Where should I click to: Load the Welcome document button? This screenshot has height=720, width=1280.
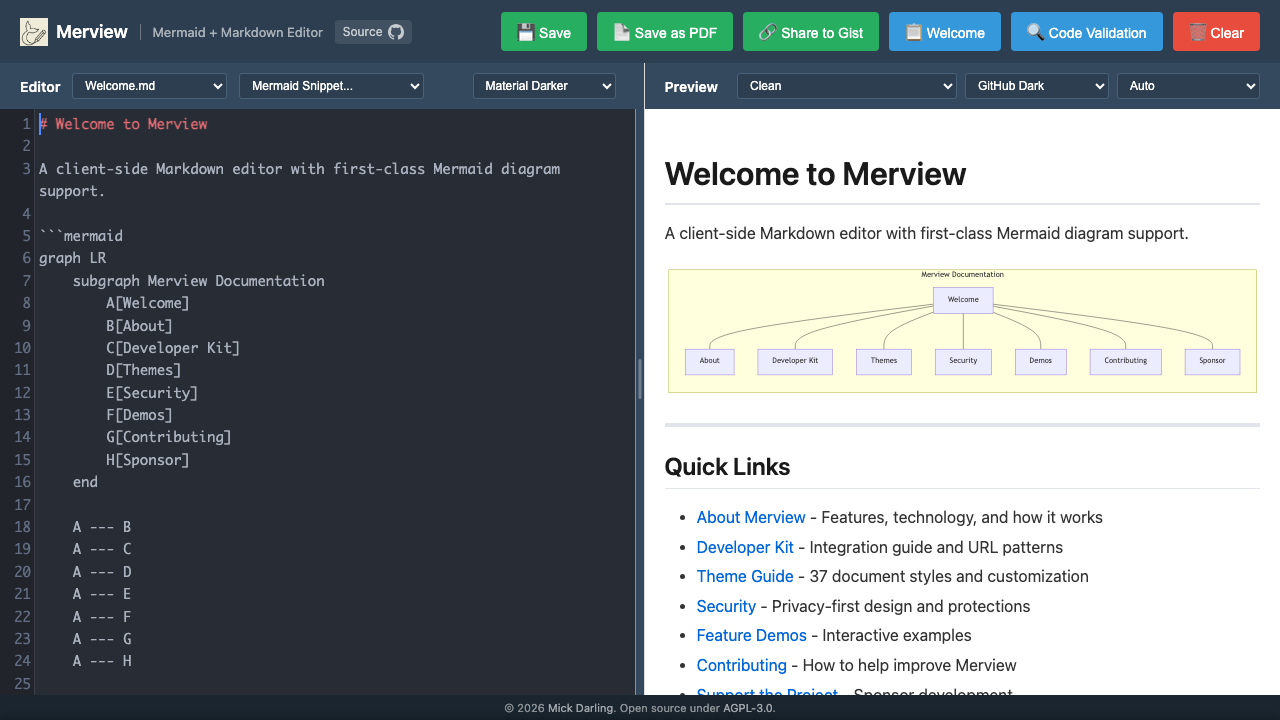(x=945, y=32)
